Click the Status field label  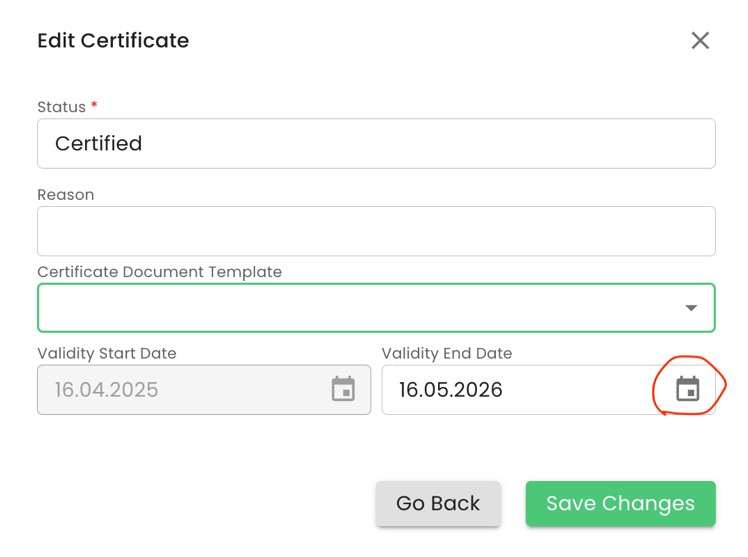point(61,107)
